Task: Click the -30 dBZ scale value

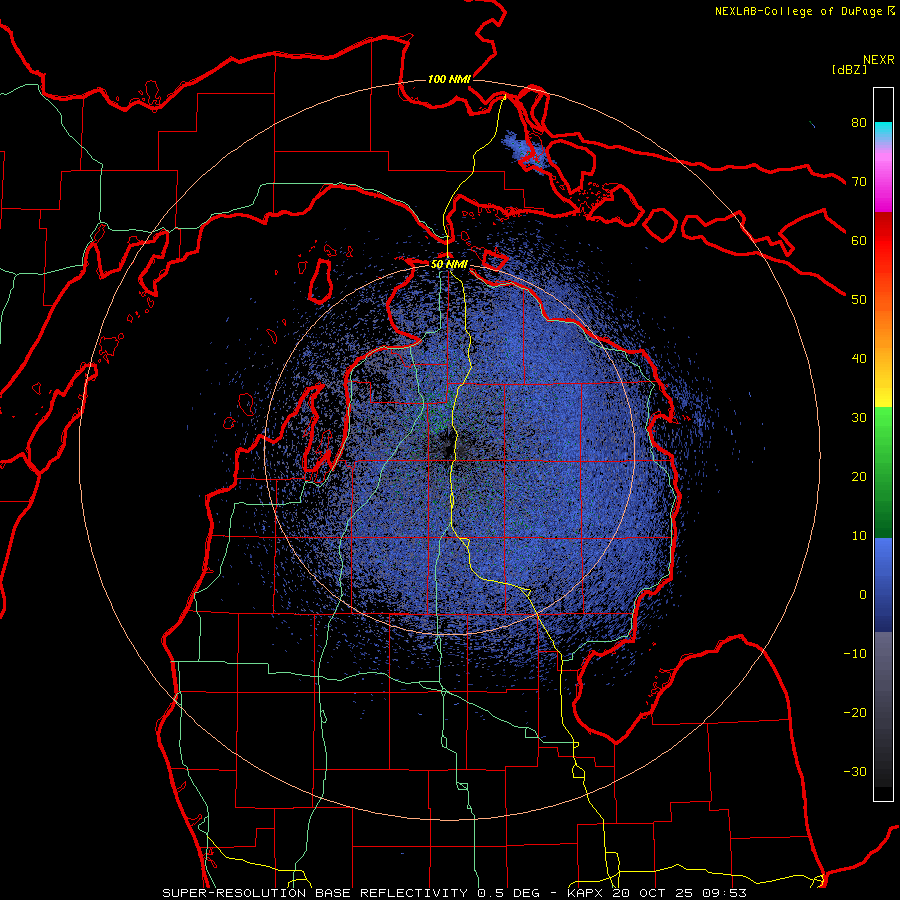Action: tap(855, 771)
